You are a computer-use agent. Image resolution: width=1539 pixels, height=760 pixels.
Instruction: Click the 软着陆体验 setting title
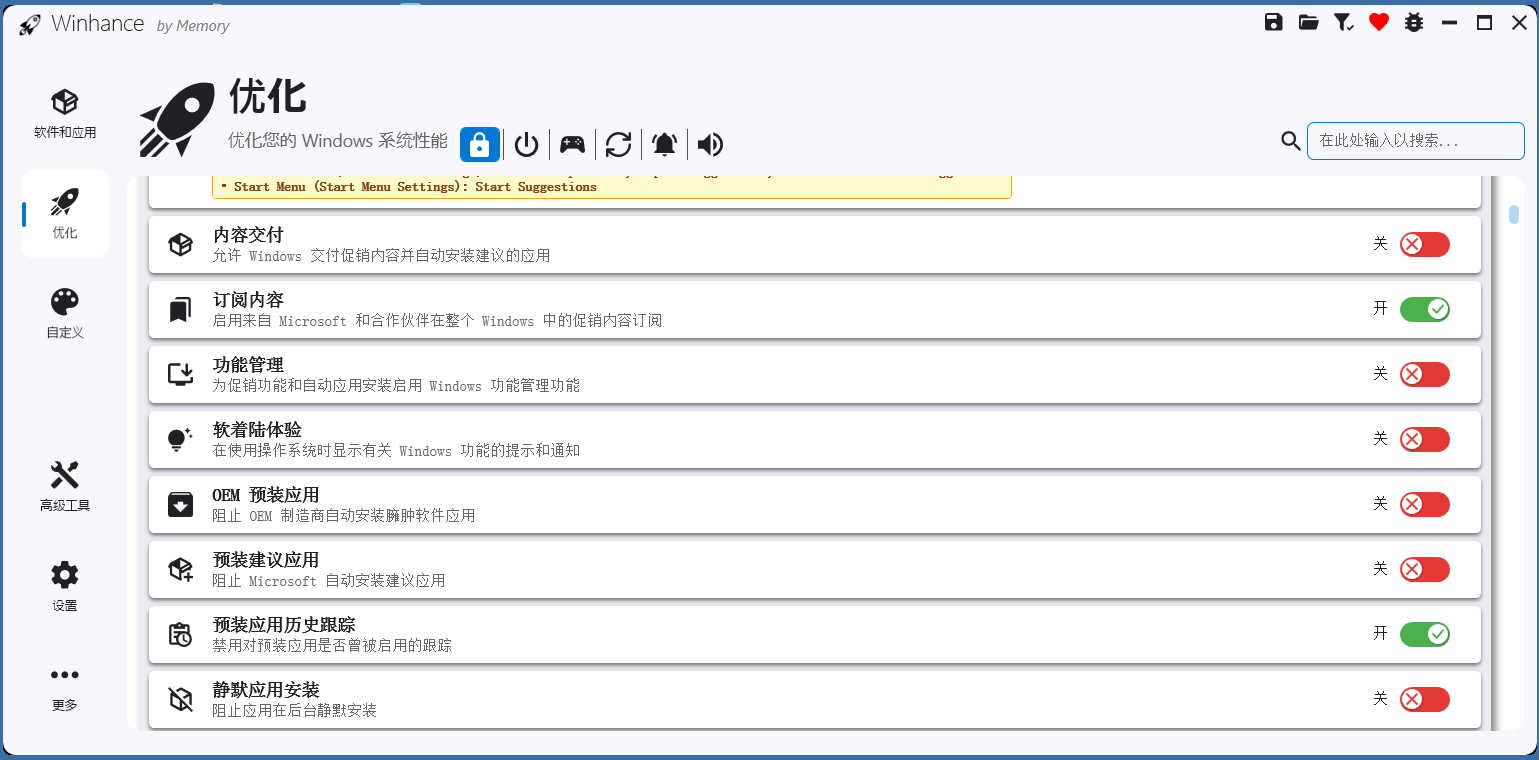[x=257, y=430]
